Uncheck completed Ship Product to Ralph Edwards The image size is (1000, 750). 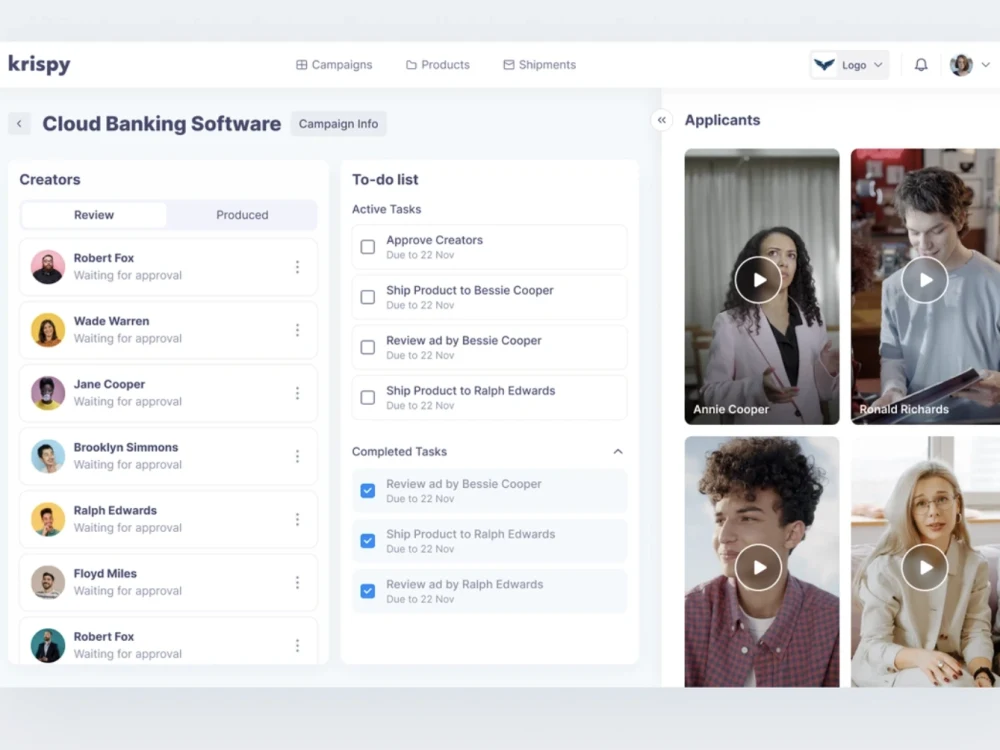(368, 541)
